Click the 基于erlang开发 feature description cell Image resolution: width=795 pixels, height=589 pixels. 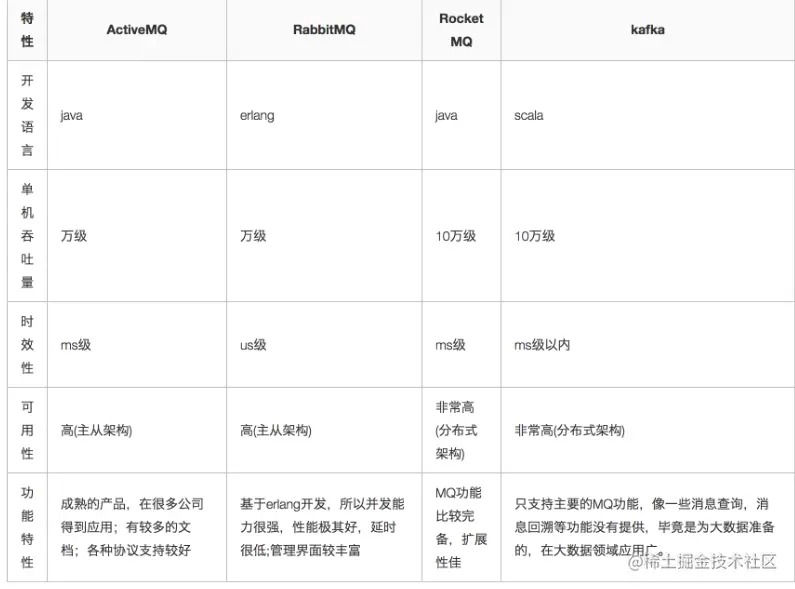324,527
